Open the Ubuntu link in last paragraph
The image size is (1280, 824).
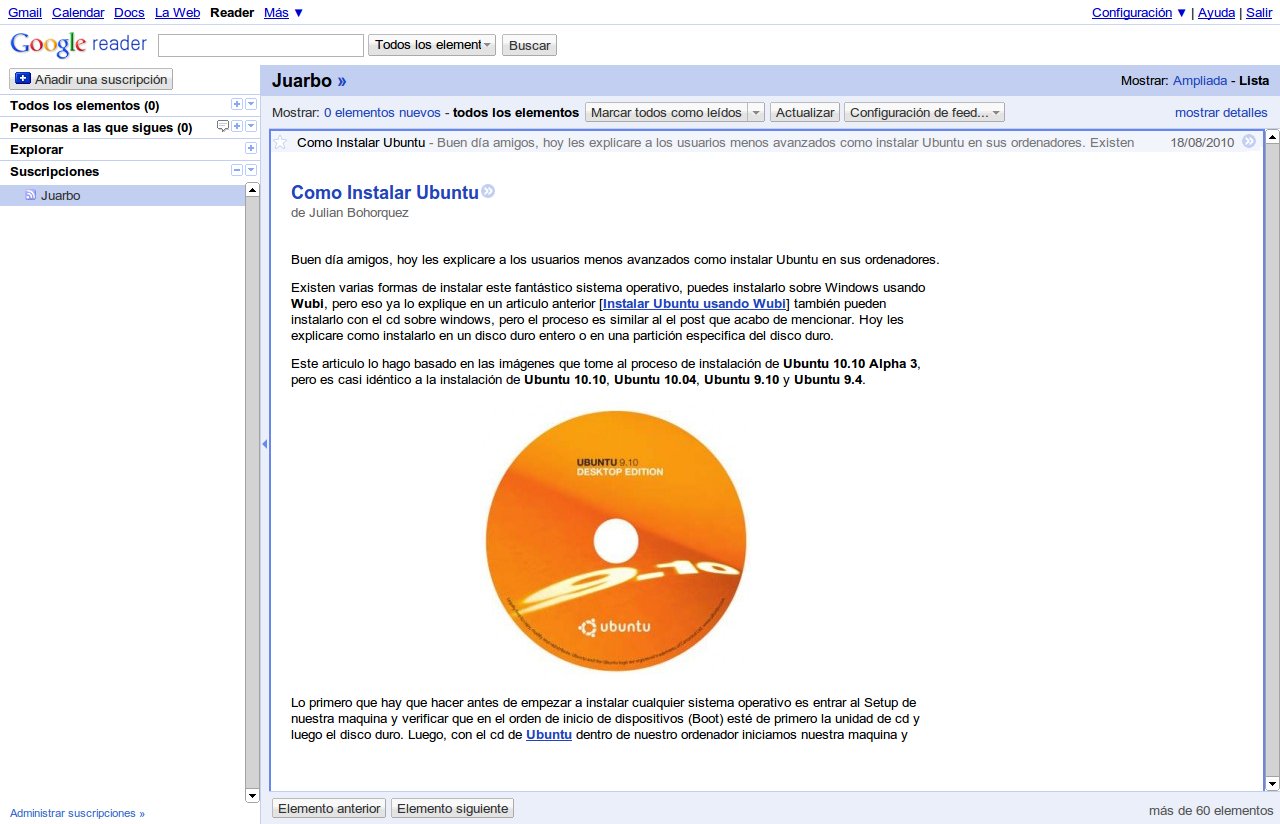point(549,735)
